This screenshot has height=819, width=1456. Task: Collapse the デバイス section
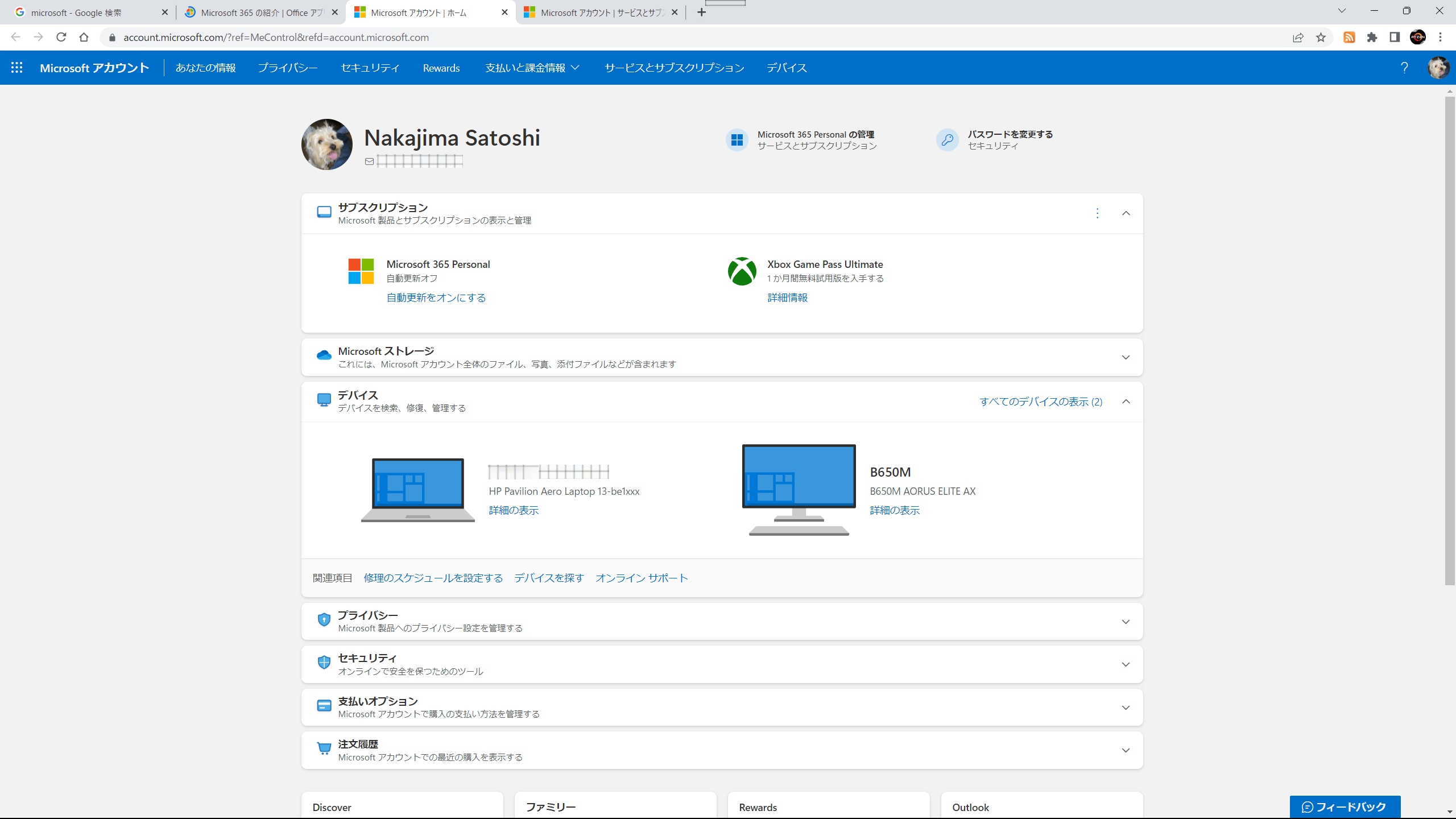[1126, 402]
